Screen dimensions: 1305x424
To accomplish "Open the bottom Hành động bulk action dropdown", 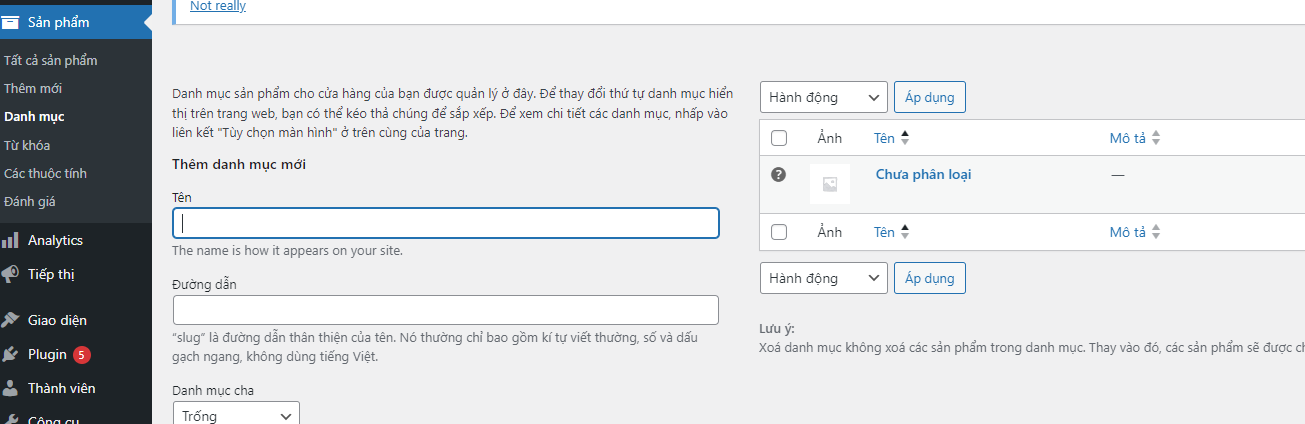I will coord(824,277).
